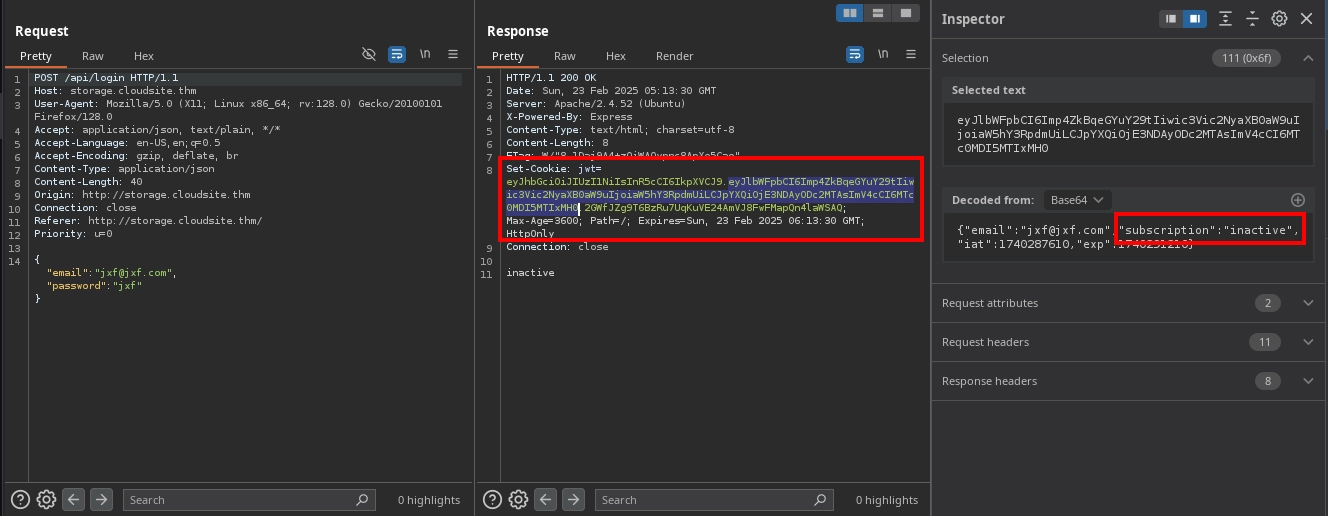Open Response search settings gear
This screenshot has height=516, width=1328.
pyautogui.click(x=518, y=500)
